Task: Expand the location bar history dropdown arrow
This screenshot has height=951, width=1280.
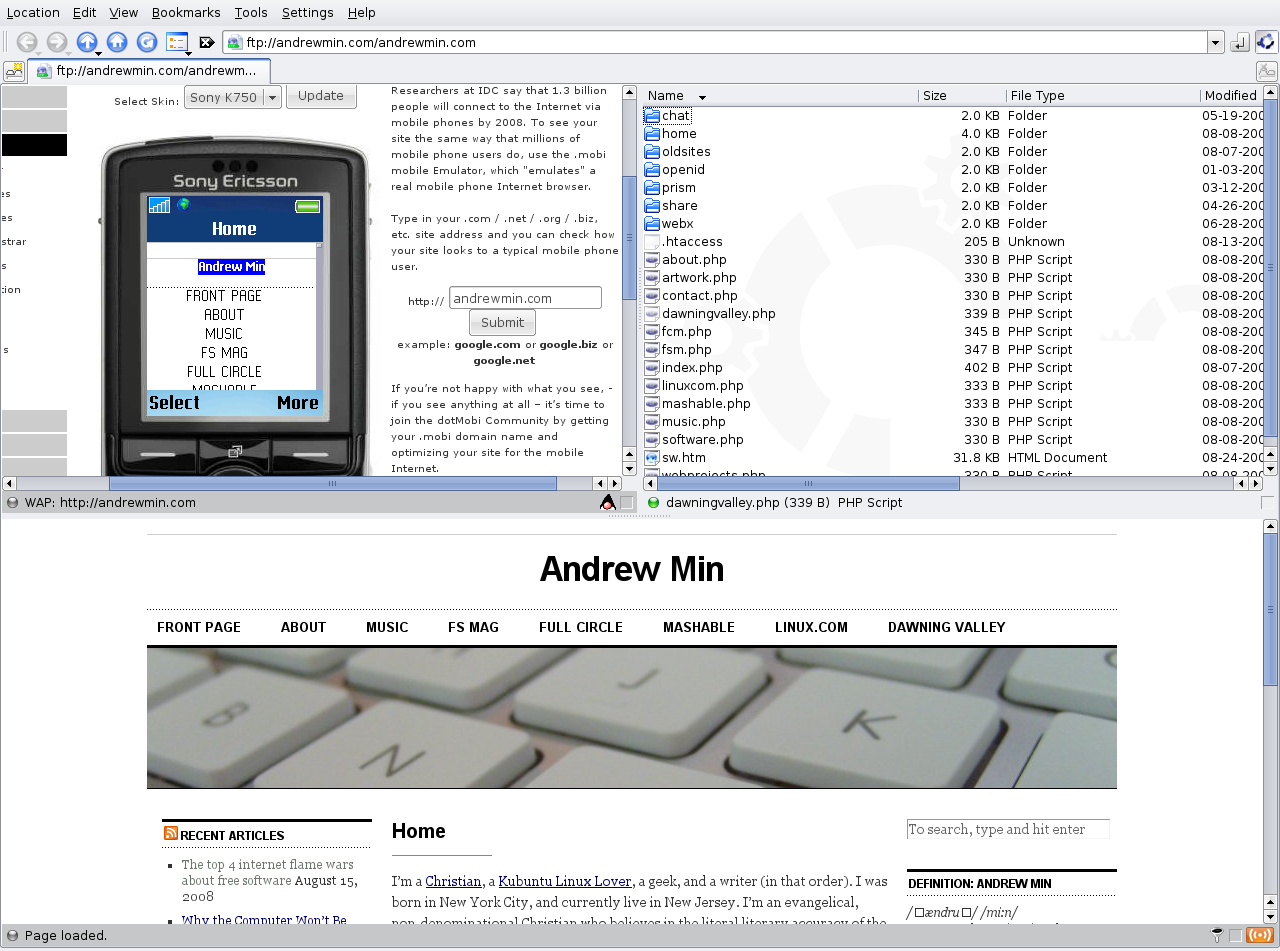Action: [1215, 42]
